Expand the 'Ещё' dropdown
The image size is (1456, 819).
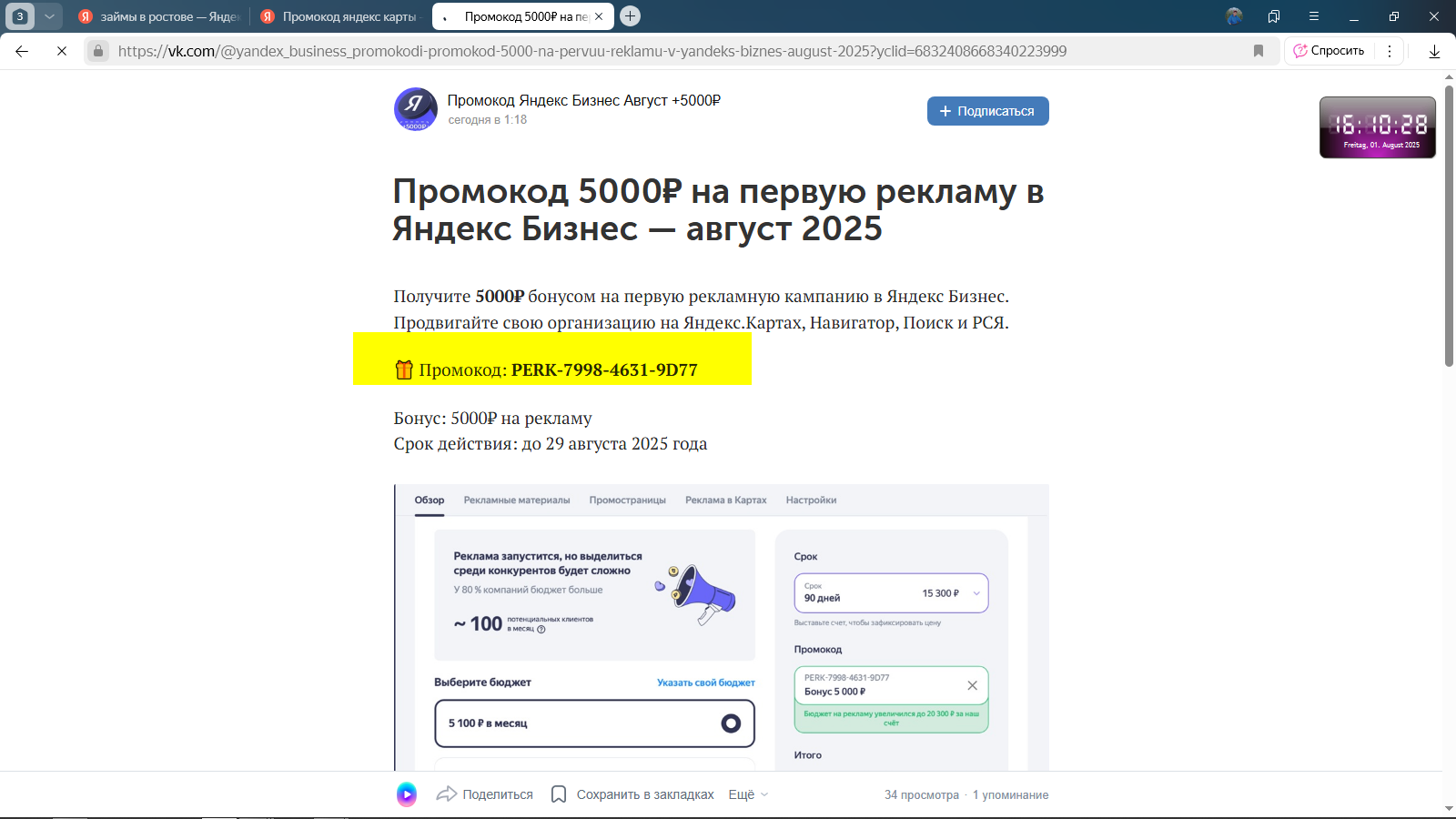[748, 794]
